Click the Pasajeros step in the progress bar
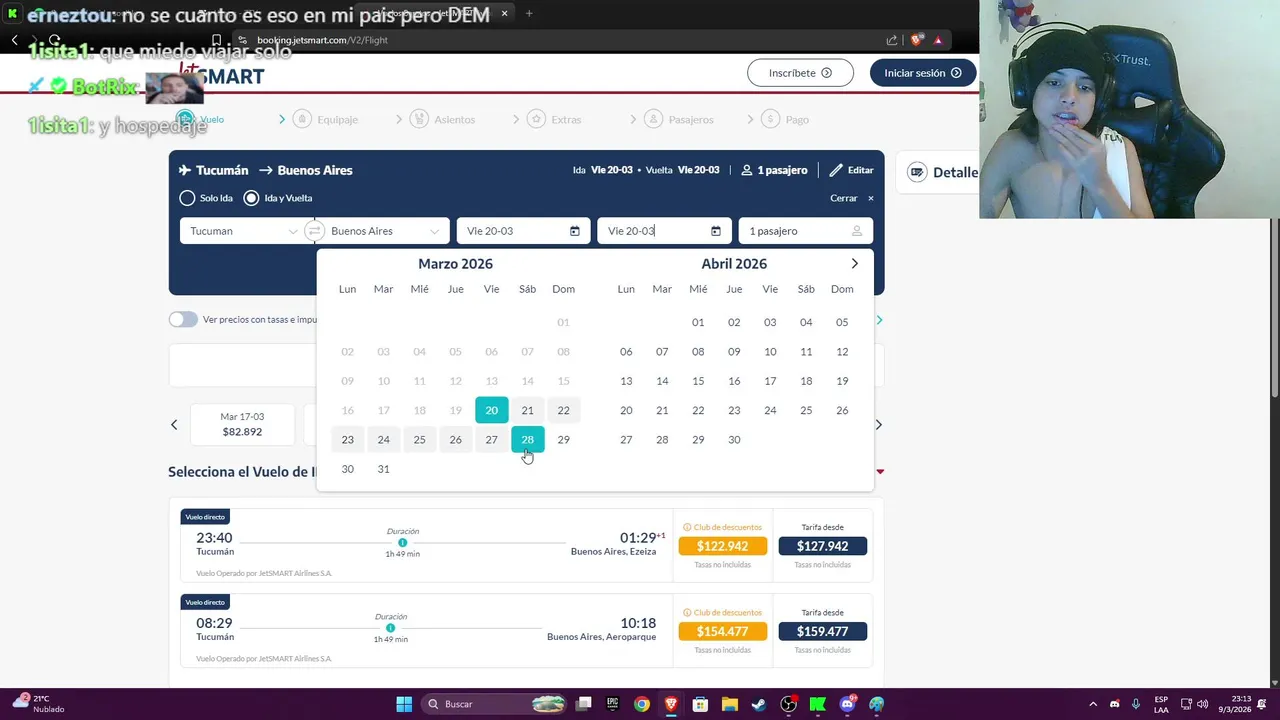The image size is (1280, 720). coord(679,119)
